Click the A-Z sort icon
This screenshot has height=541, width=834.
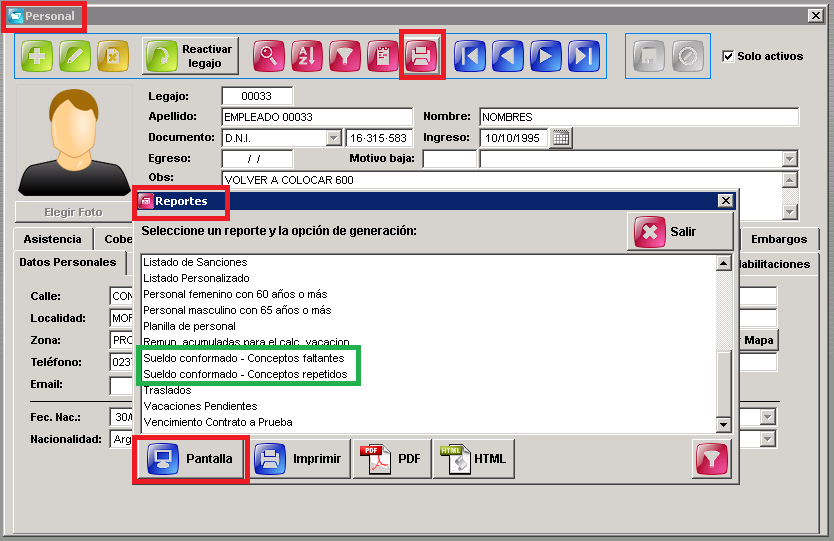coord(307,56)
